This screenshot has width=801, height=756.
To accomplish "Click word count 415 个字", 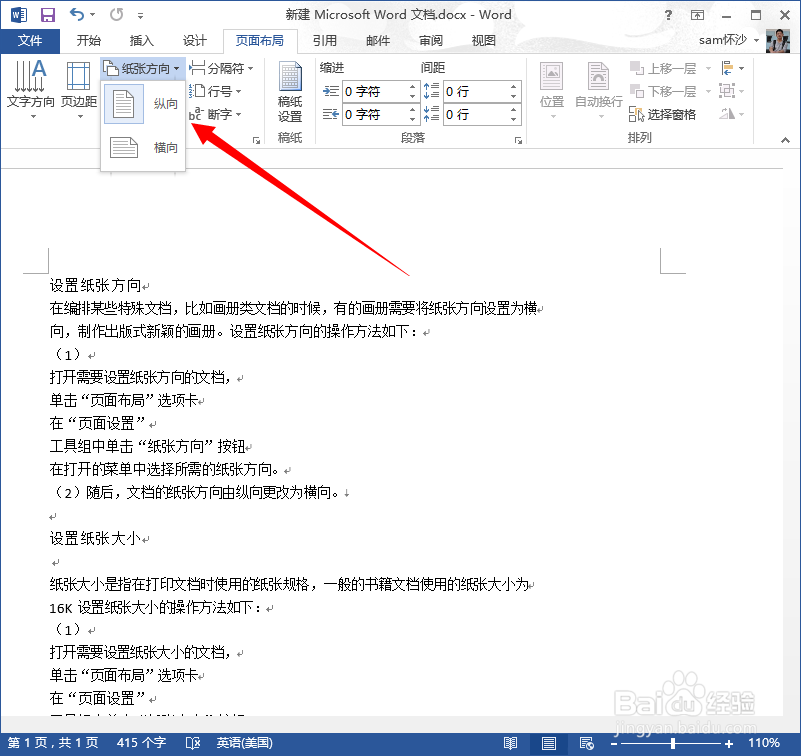I will [x=141, y=742].
